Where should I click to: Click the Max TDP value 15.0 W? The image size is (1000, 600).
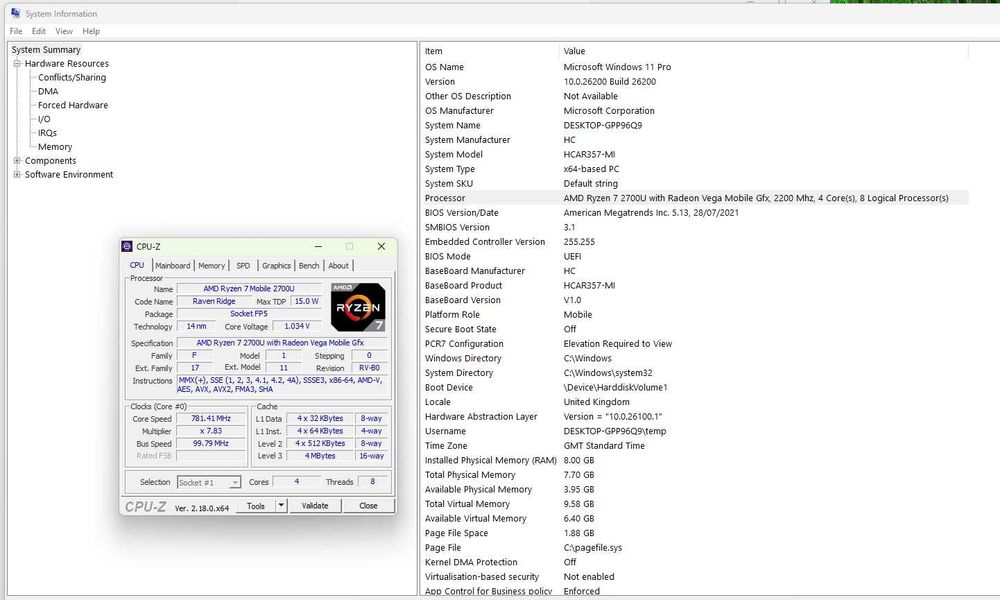pos(307,301)
